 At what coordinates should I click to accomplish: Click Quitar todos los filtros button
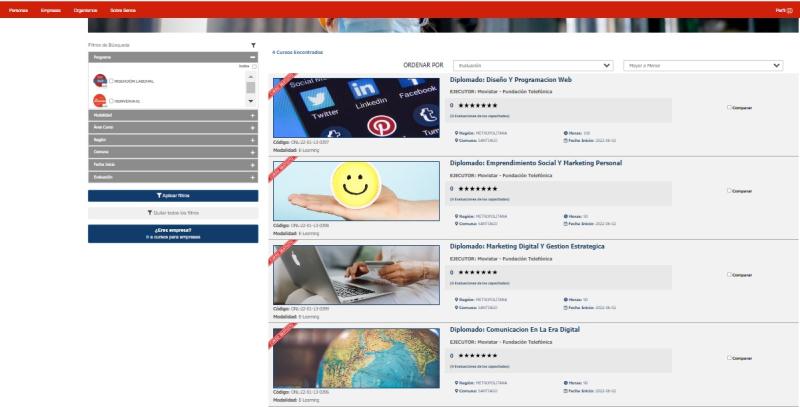[x=173, y=213]
